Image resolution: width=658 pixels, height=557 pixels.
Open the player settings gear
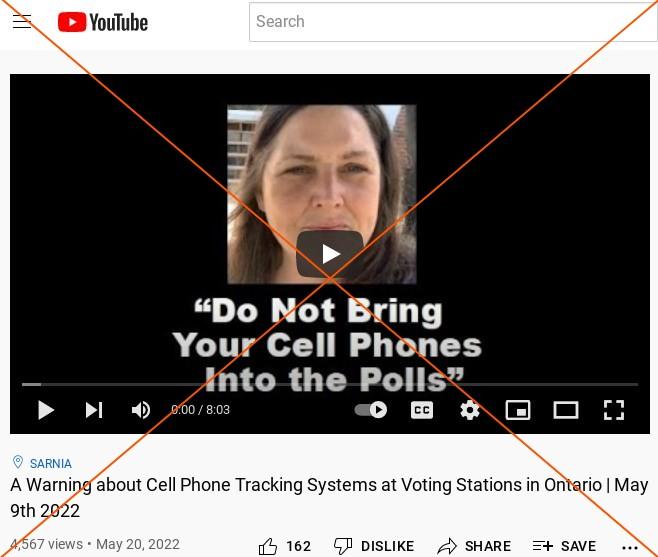click(470, 410)
